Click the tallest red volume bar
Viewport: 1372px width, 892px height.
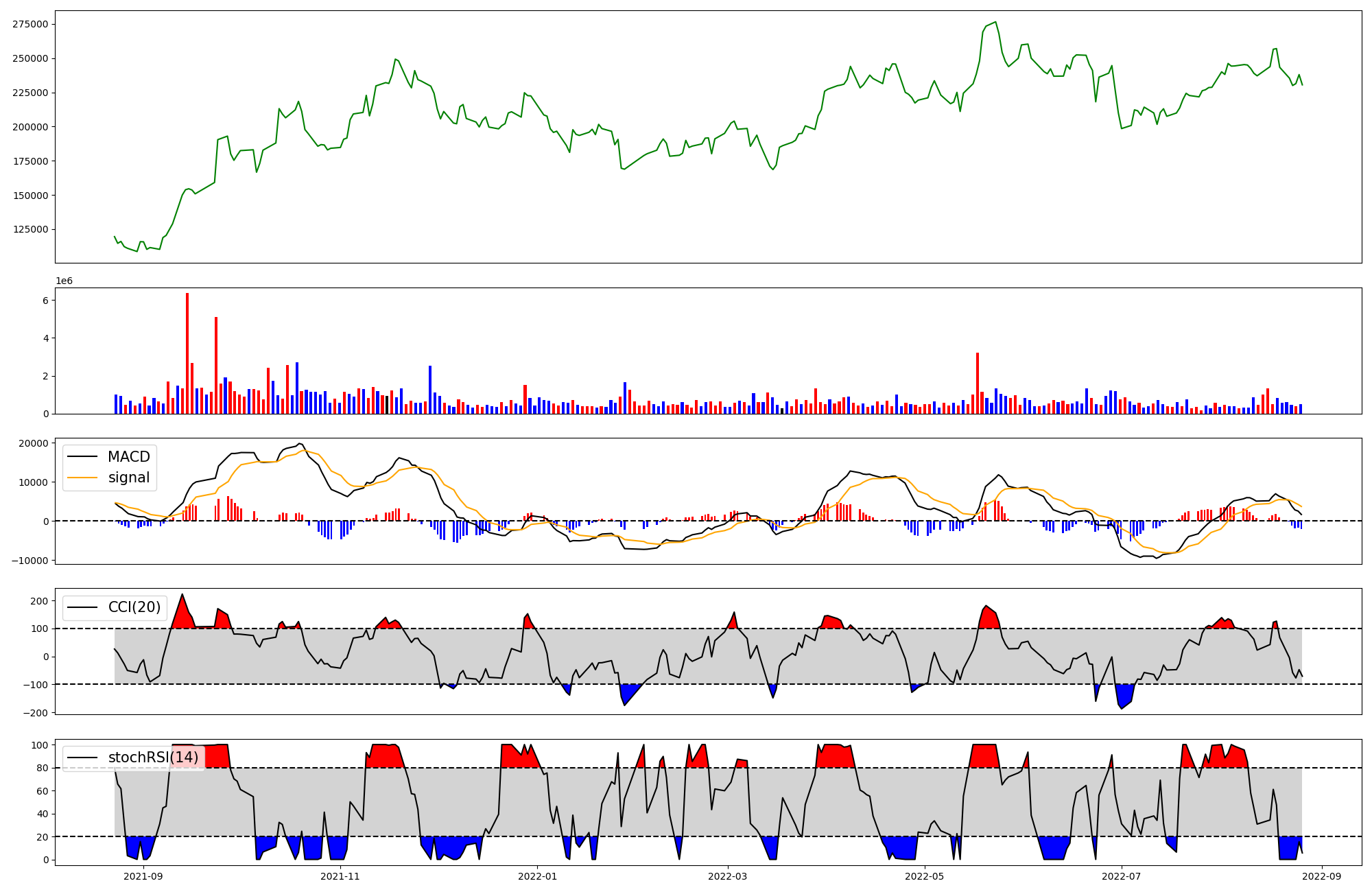tap(187, 353)
